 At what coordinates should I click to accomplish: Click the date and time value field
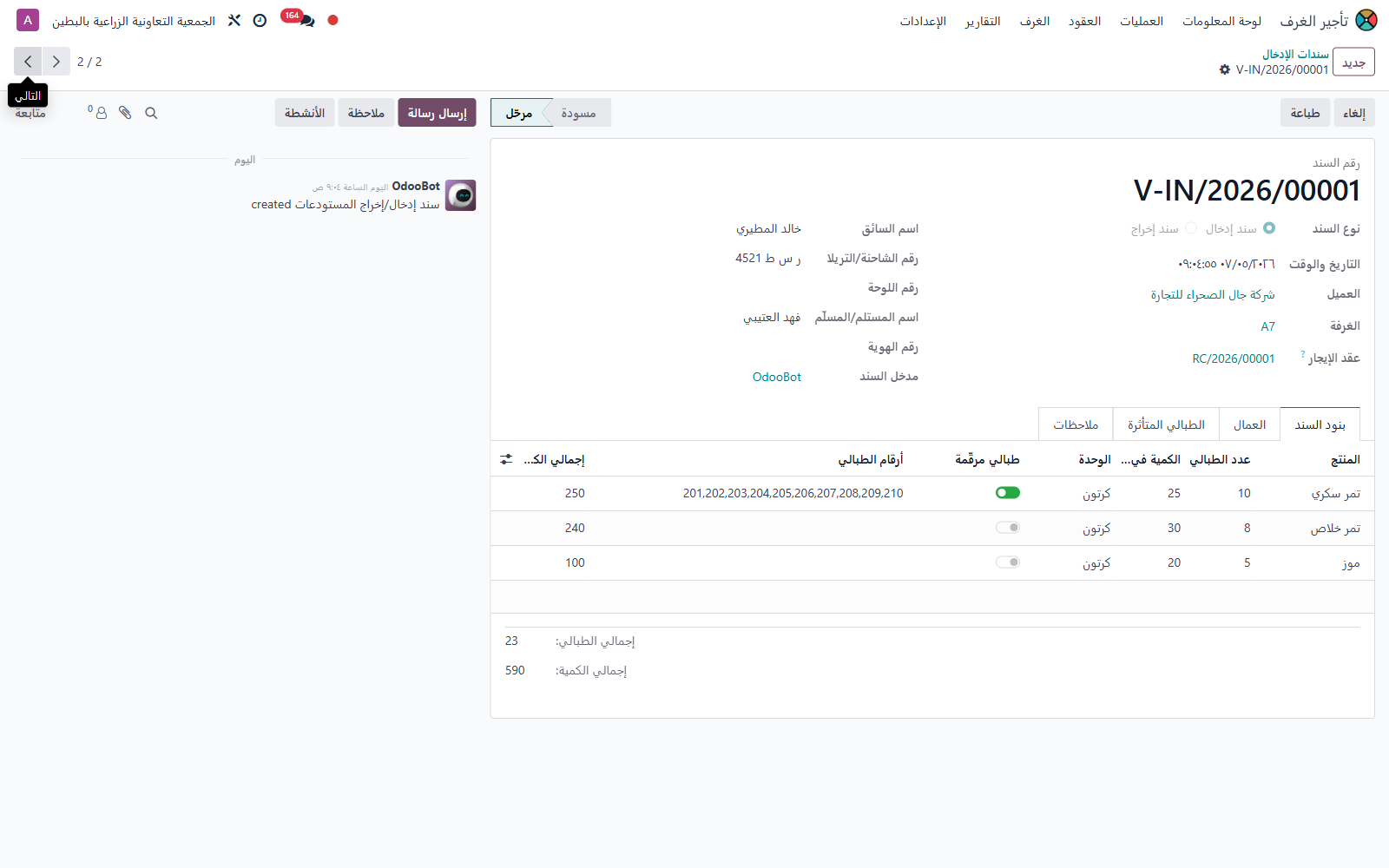coord(1226,264)
